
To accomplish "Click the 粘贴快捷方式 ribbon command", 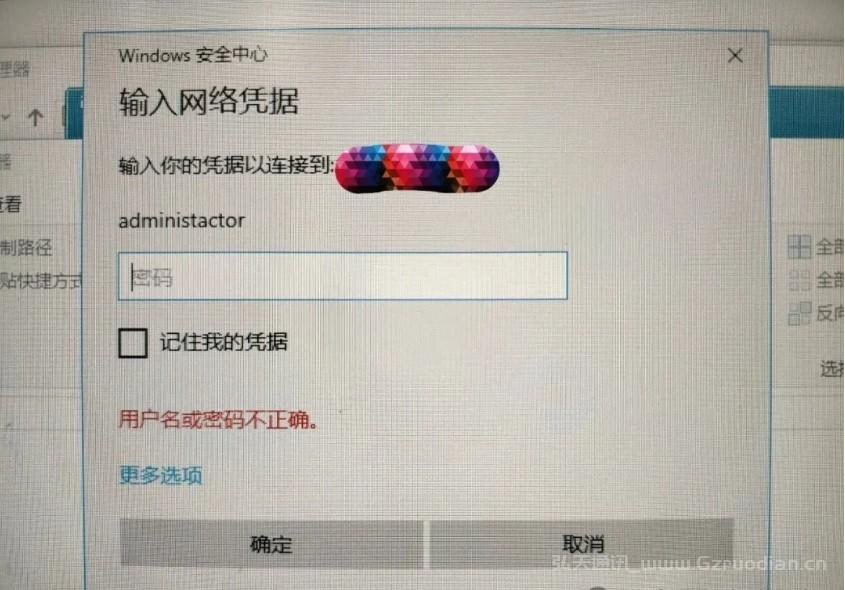I will (x=41, y=281).
